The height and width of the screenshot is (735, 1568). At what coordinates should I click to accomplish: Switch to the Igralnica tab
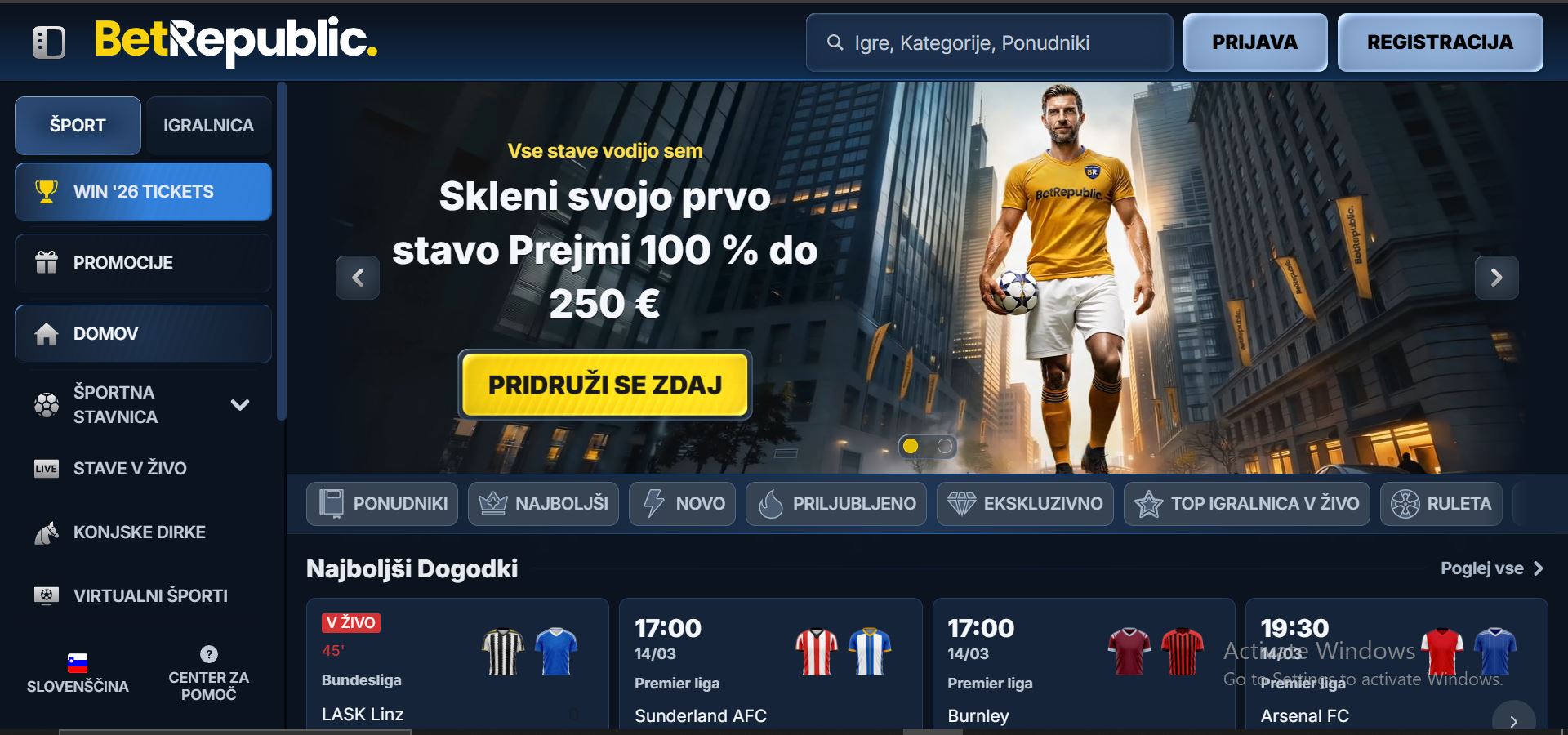click(x=208, y=125)
